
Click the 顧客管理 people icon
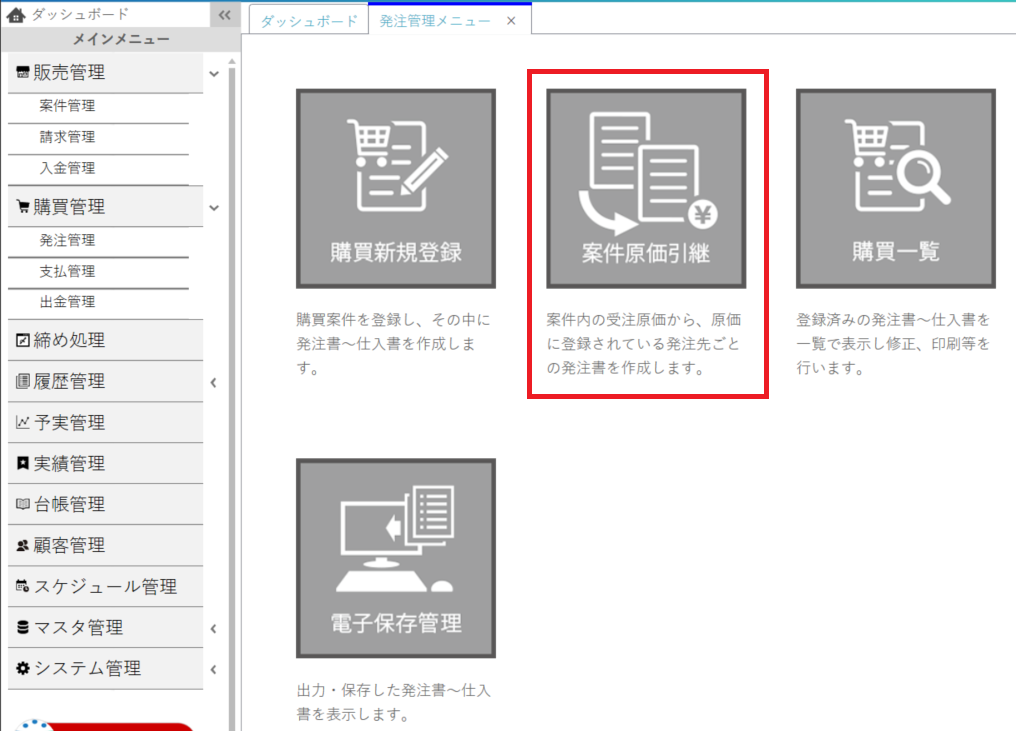tap(23, 546)
